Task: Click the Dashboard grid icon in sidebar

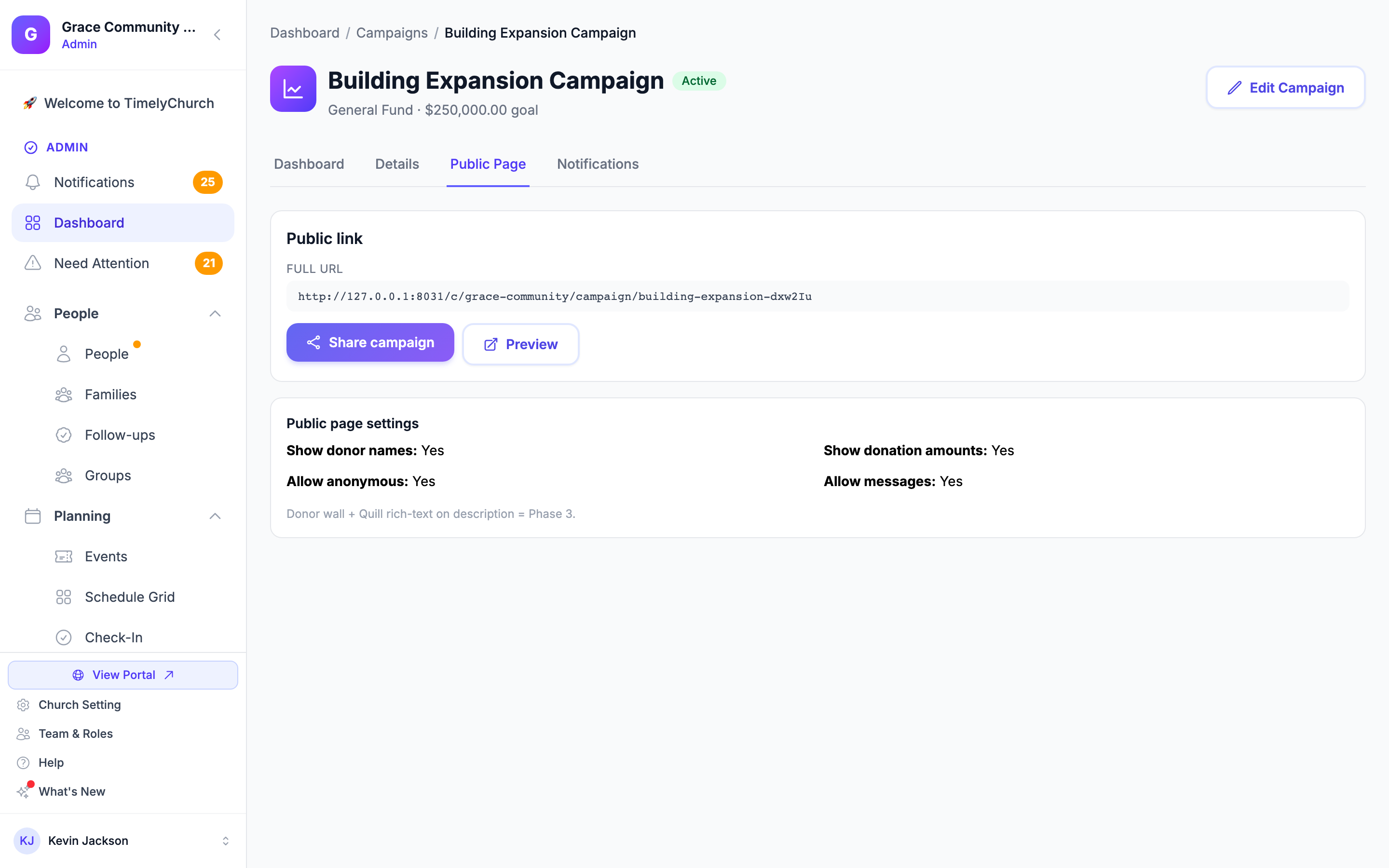Action: (x=33, y=223)
